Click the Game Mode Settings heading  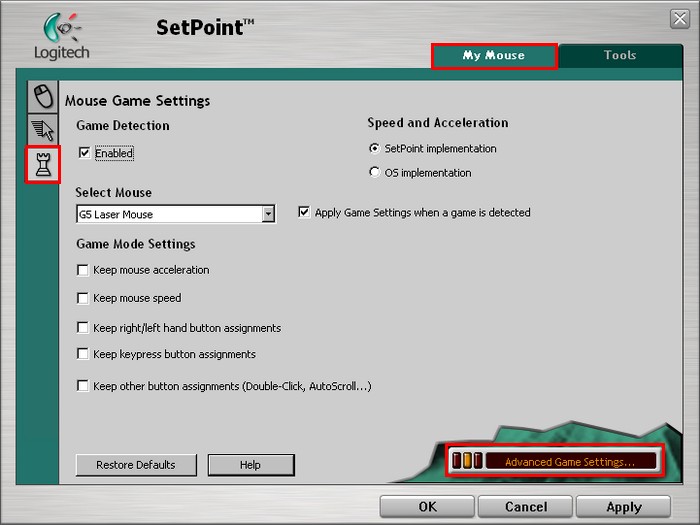pyautogui.click(x=136, y=244)
